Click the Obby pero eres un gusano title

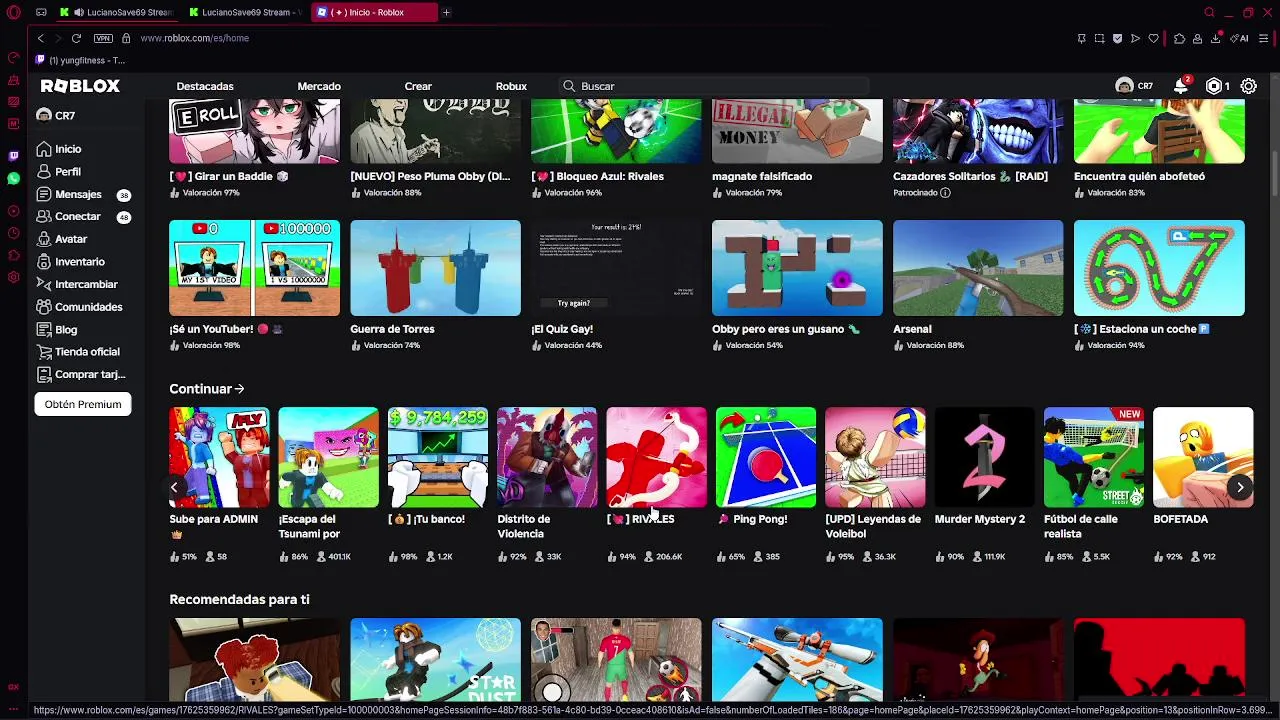(x=786, y=329)
